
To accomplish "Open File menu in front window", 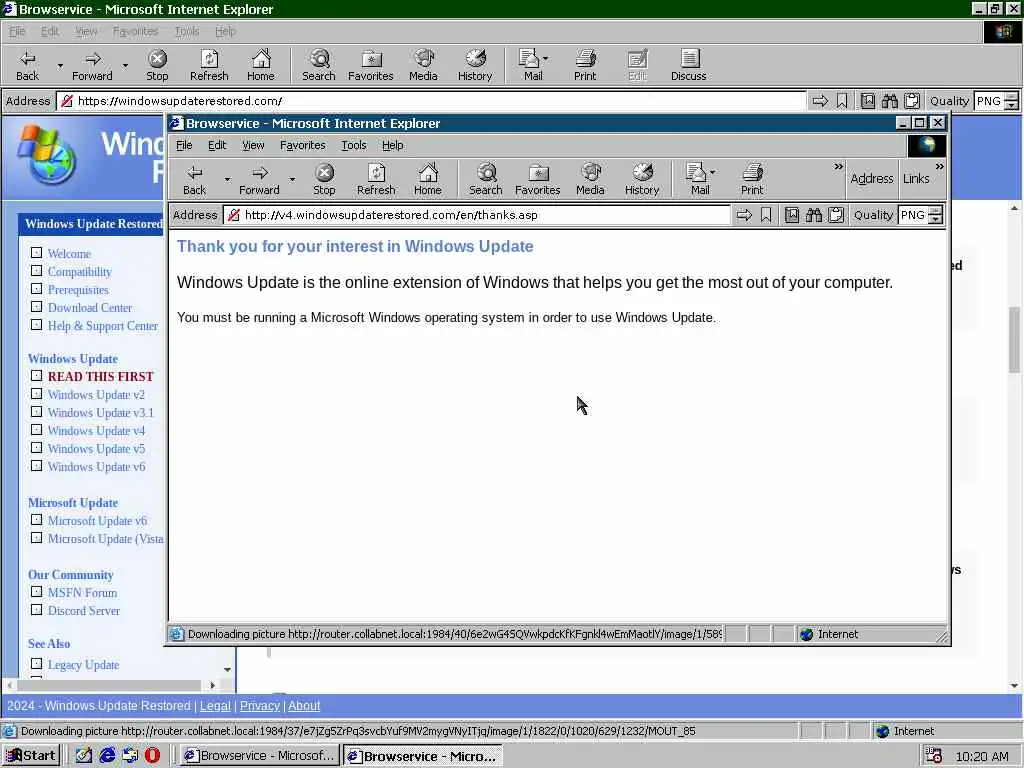I will (x=184, y=145).
